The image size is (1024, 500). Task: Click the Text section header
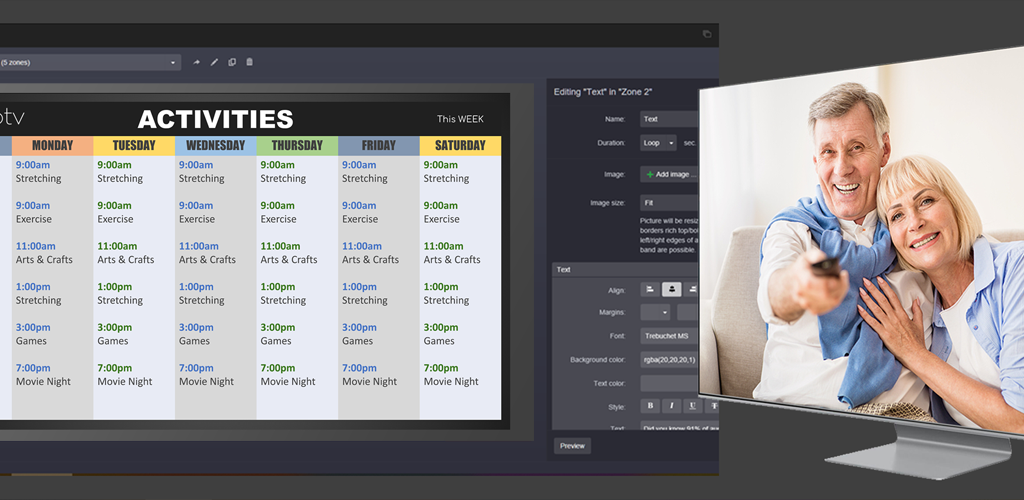pos(626,270)
